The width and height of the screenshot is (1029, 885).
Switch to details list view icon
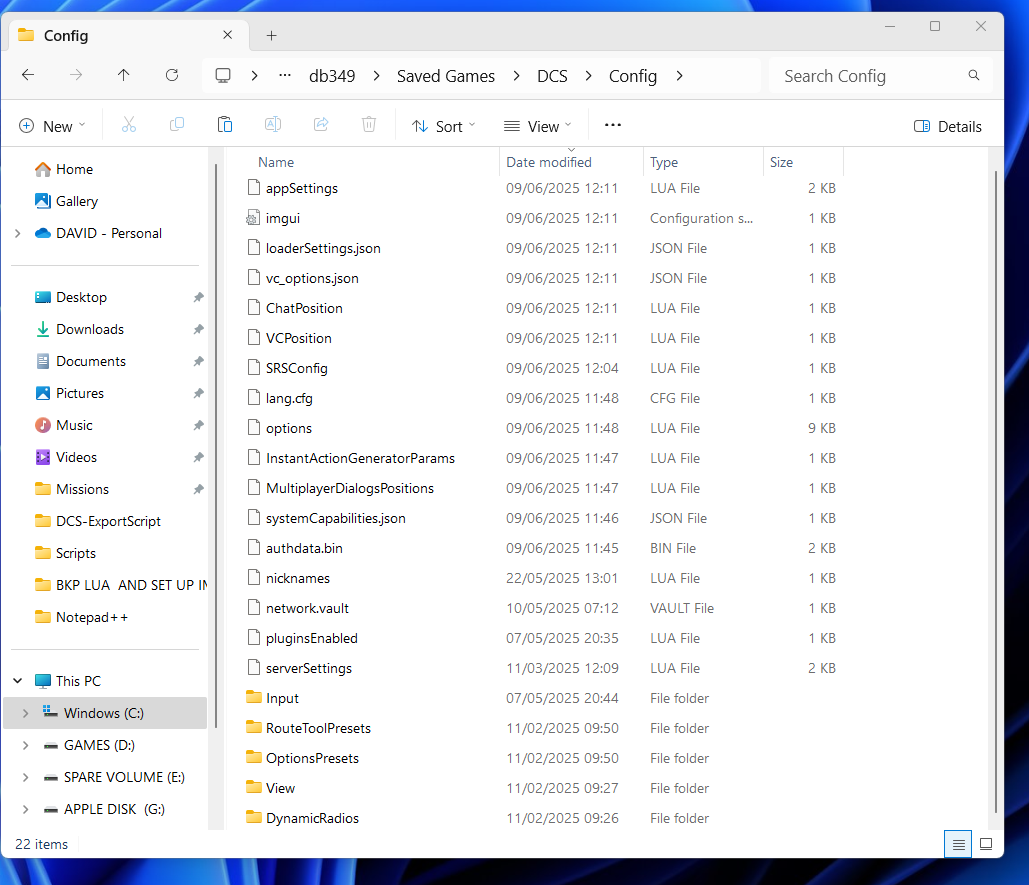click(958, 844)
